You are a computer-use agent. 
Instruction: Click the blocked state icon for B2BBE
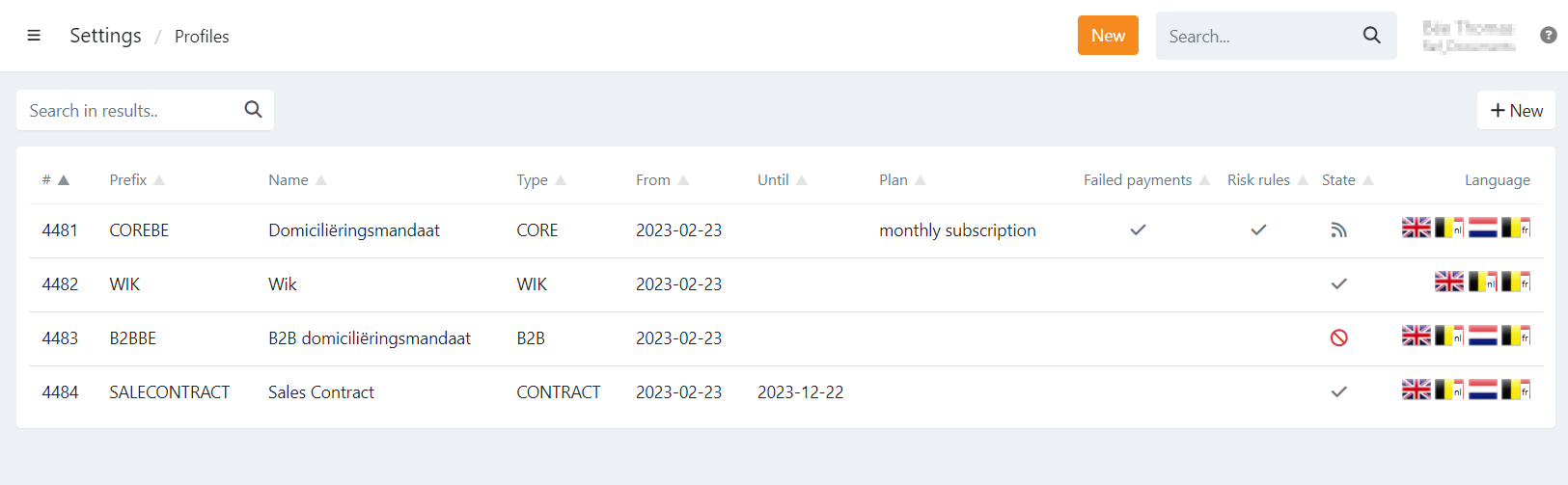1338,338
